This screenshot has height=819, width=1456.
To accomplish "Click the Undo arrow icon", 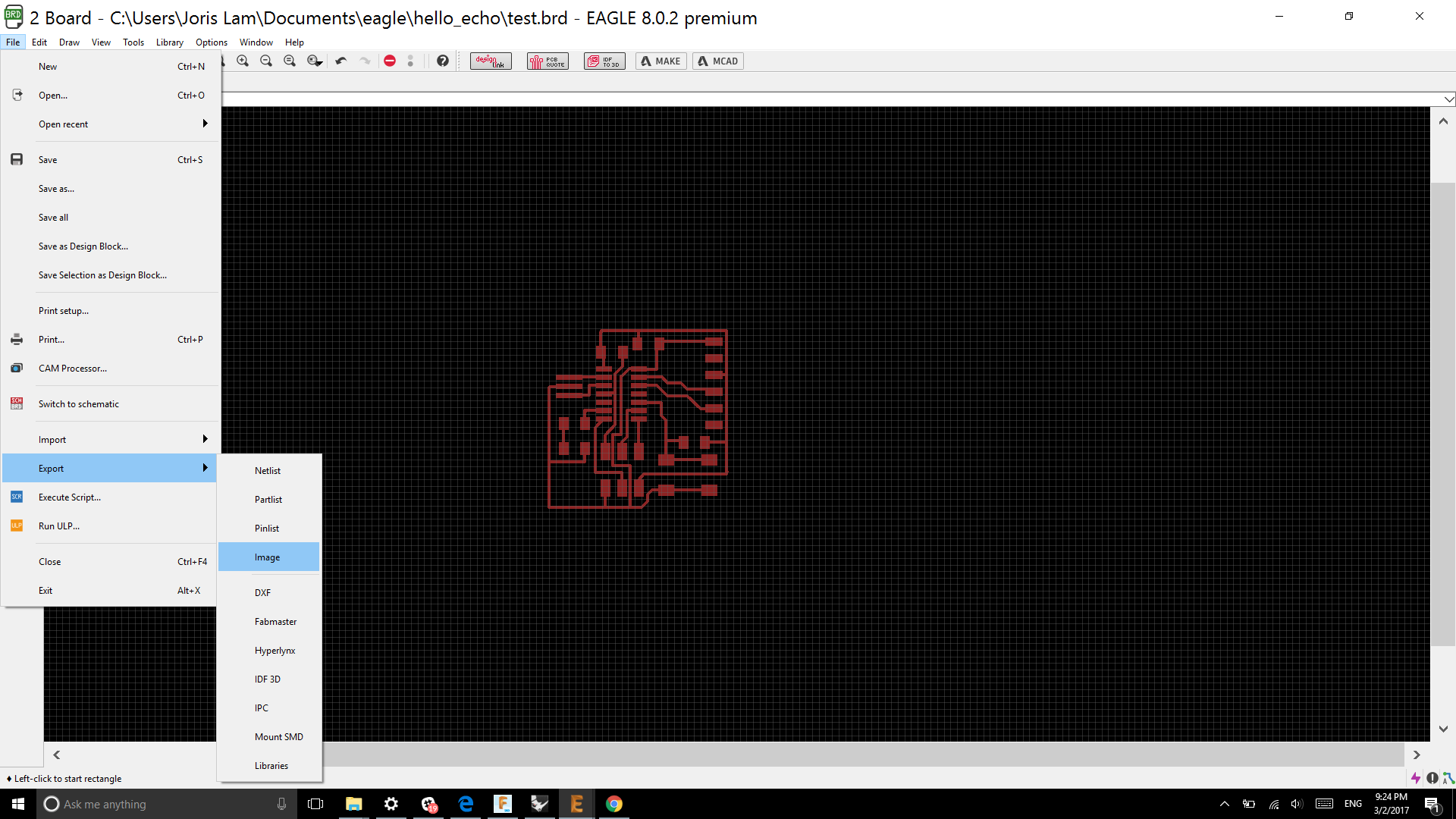I will pos(341,61).
